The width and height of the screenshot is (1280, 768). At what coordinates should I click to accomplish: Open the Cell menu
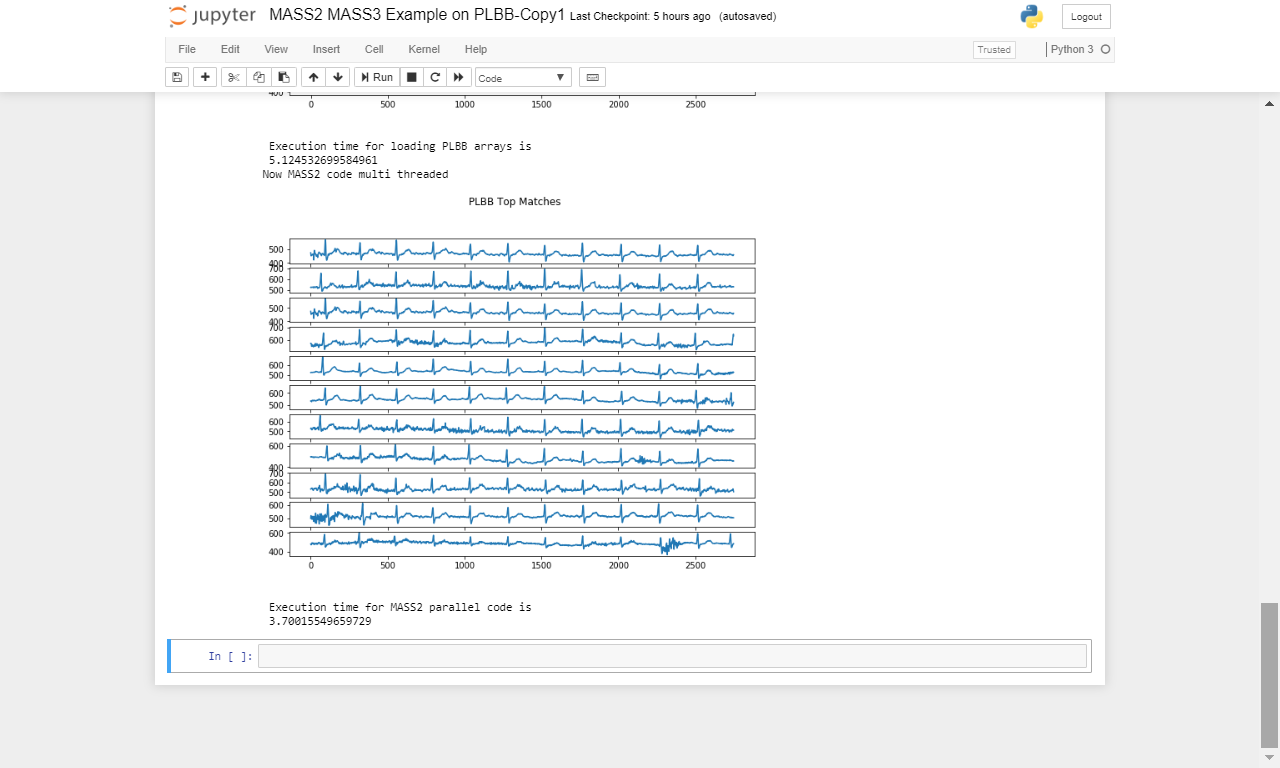(374, 49)
